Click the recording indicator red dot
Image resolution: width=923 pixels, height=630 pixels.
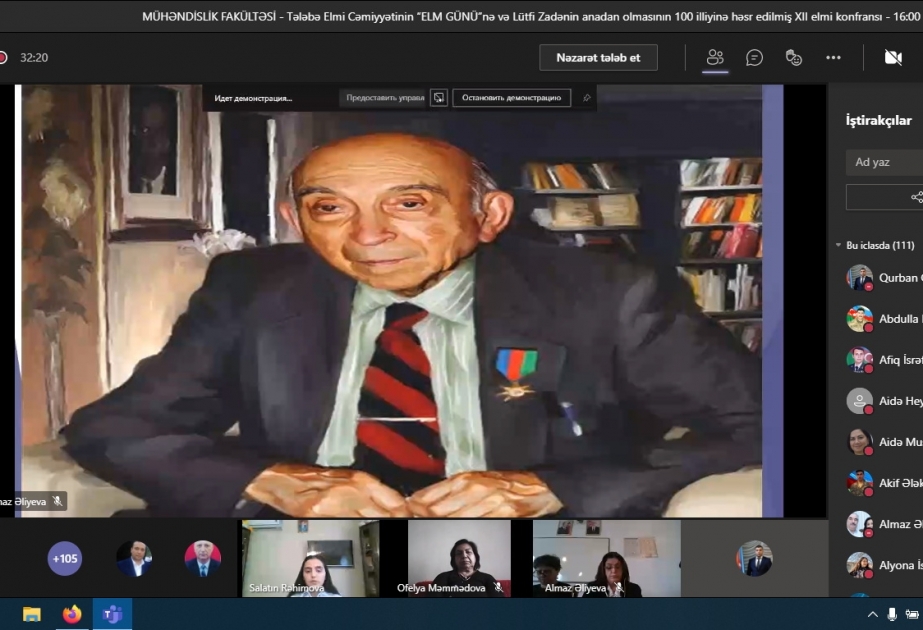tap(2, 58)
